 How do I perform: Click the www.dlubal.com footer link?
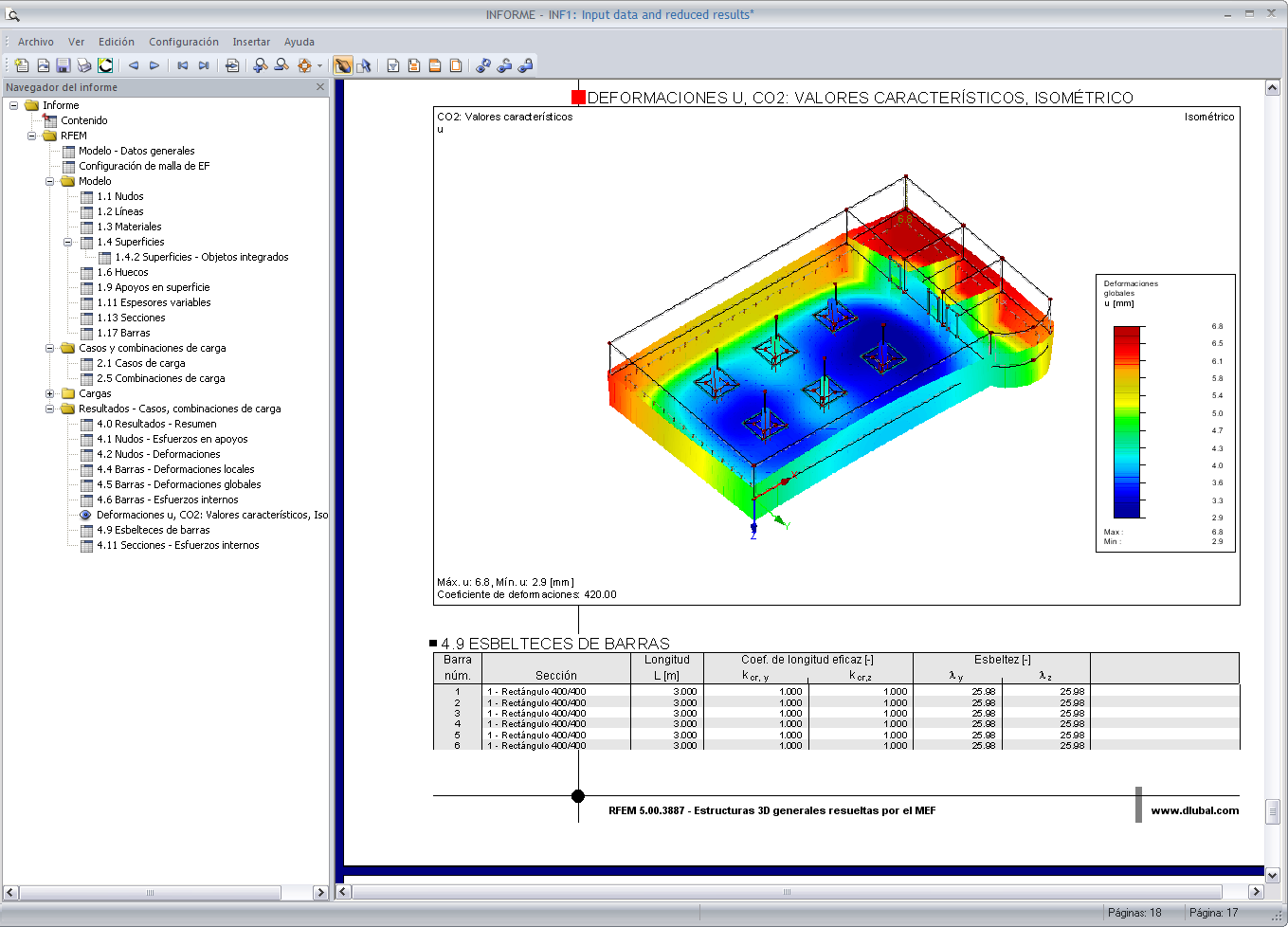pos(1195,810)
